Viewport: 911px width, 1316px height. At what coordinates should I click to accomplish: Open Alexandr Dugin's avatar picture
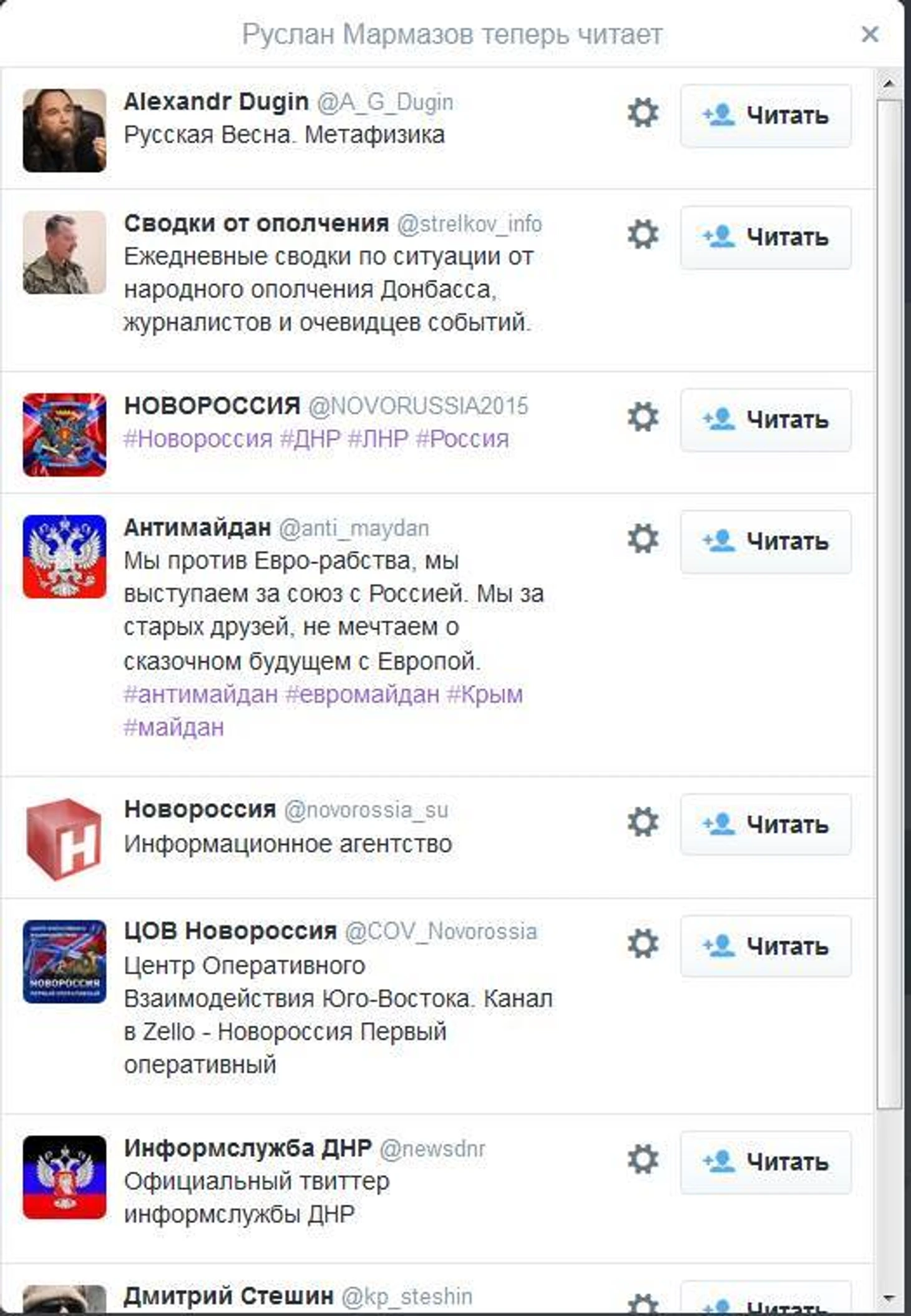[x=64, y=130]
